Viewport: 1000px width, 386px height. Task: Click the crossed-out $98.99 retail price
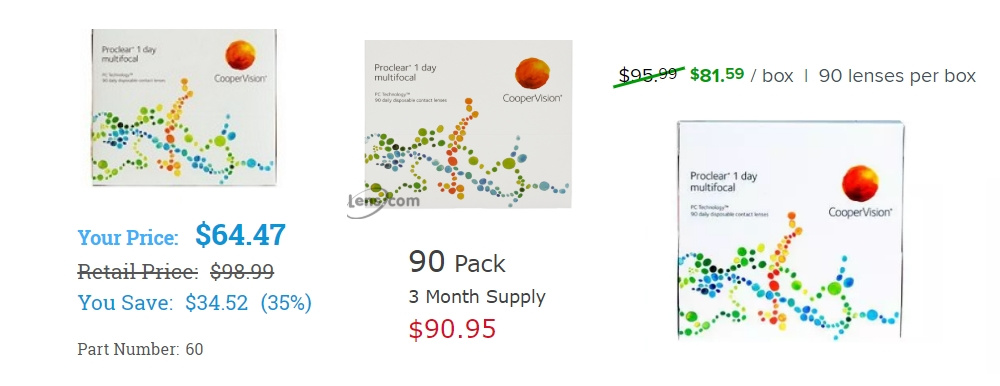tap(242, 272)
